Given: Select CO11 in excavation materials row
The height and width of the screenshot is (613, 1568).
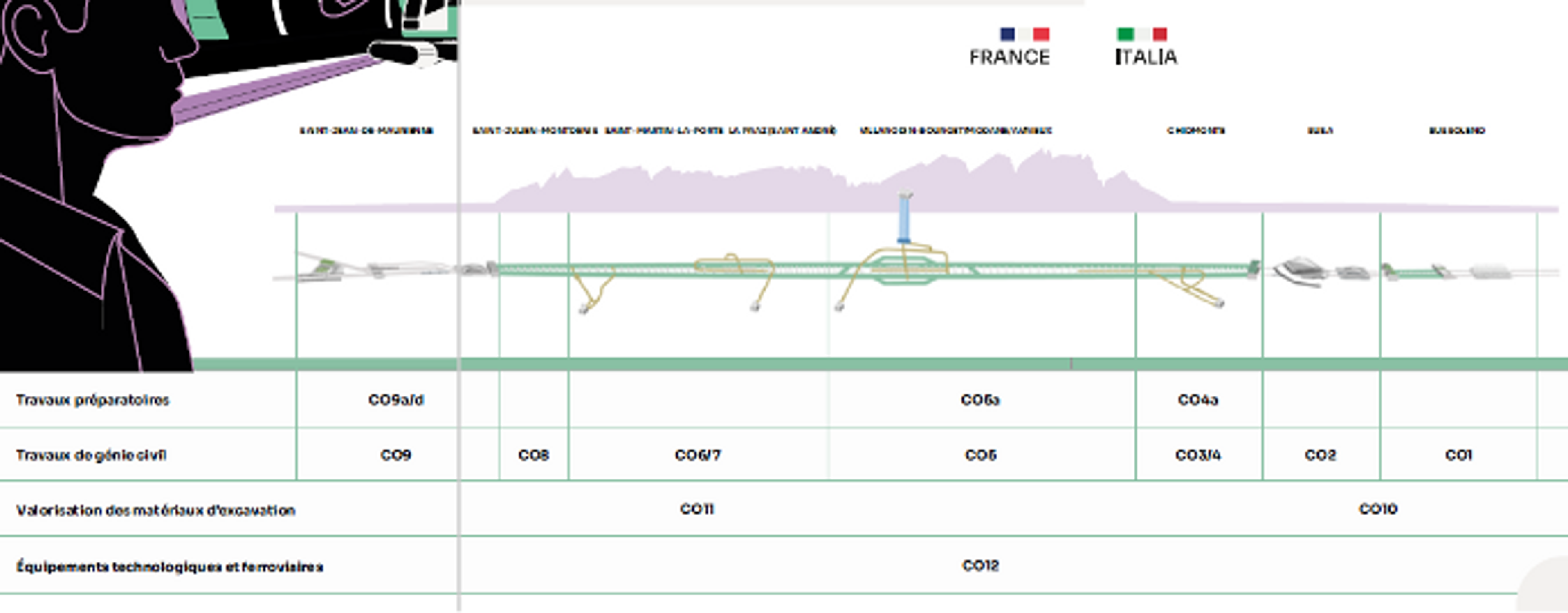Looking at the screenshot, I should [x=696, y=509].
